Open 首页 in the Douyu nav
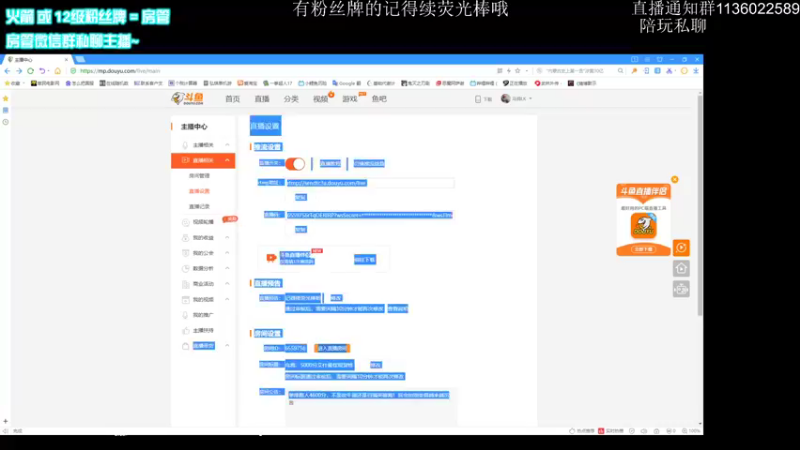 pyautogui.click(x=233, y=99)
